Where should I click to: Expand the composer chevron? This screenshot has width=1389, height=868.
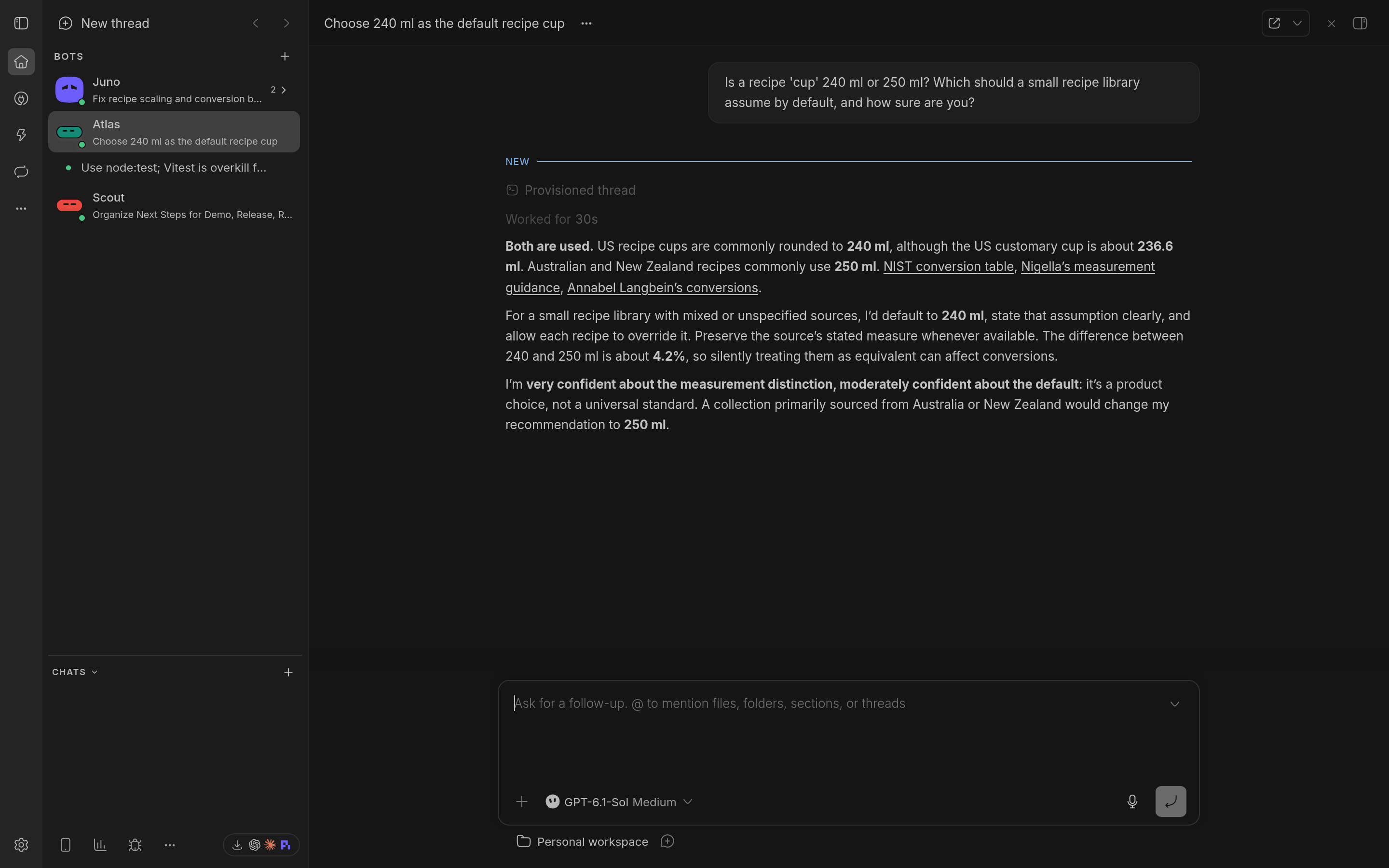(x=1174, y=704)
